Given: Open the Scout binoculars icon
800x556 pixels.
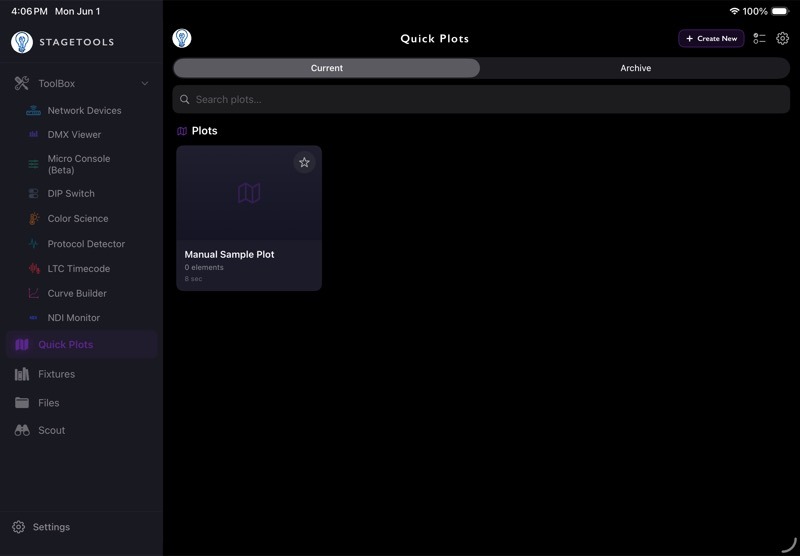Looking at the screenshot, I should click(x=22, y=430).
